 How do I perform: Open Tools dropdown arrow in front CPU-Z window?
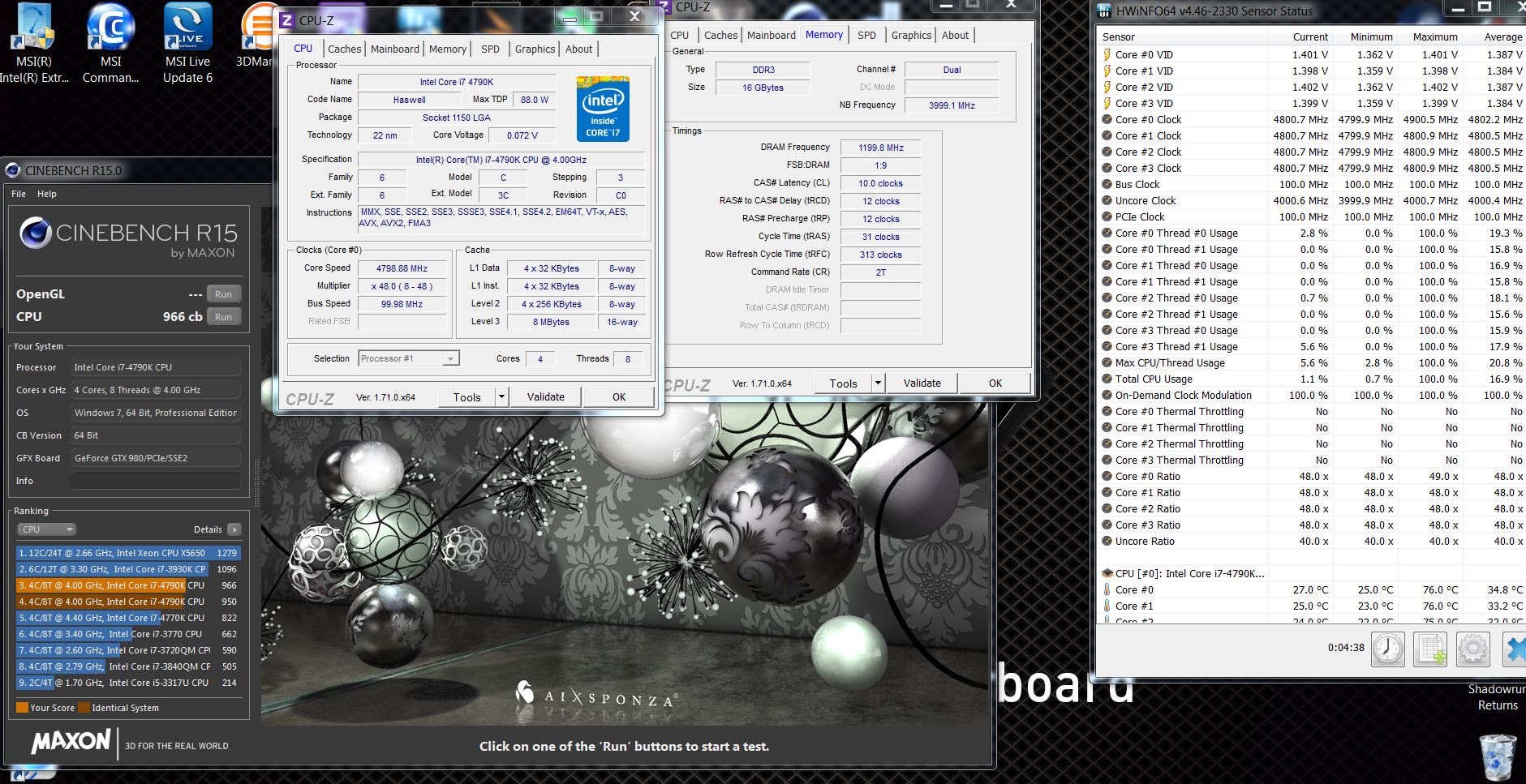click(x=502, y=396)
